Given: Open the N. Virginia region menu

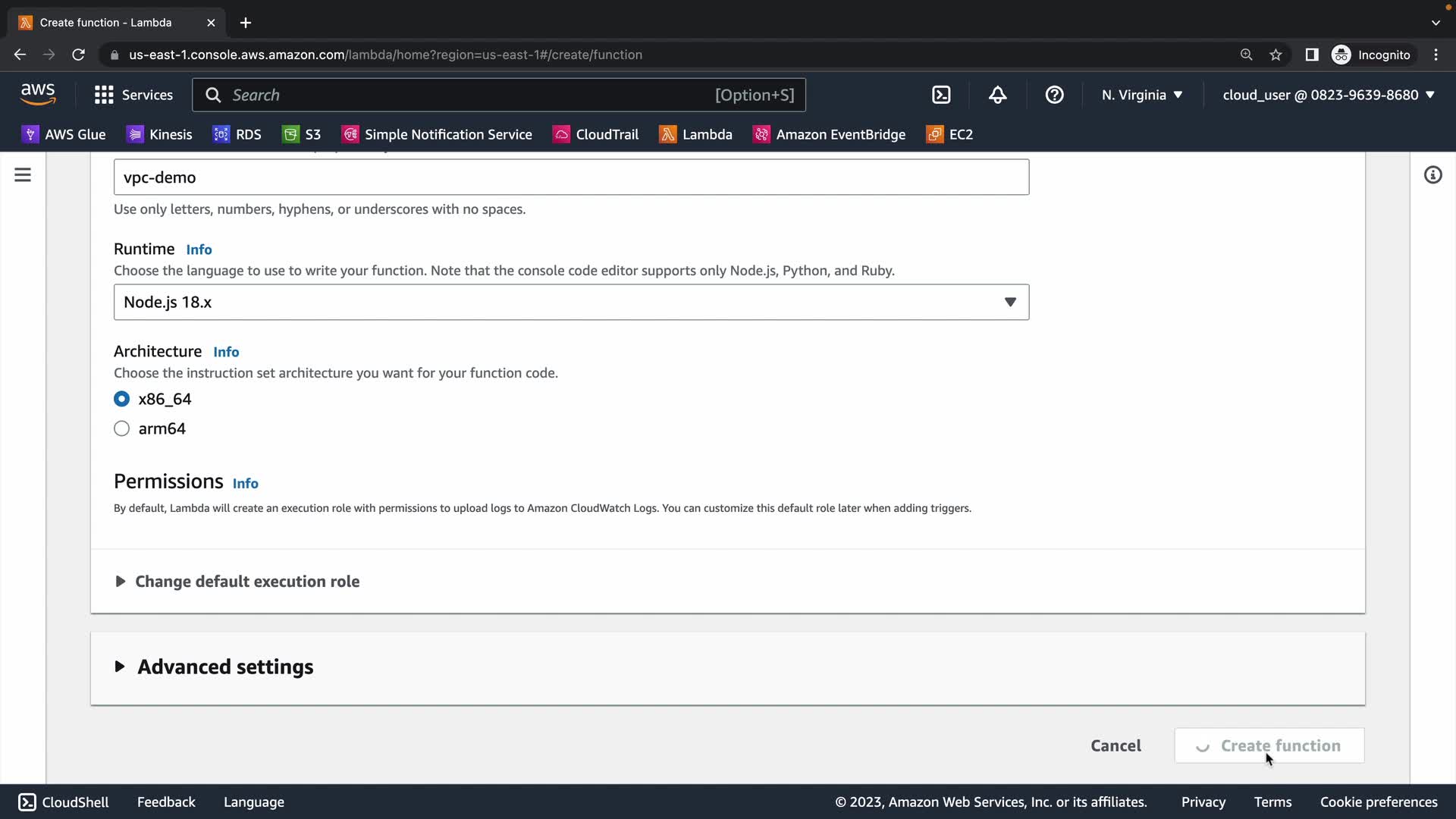Looking at the screenshot, I should coord(1142,95).
